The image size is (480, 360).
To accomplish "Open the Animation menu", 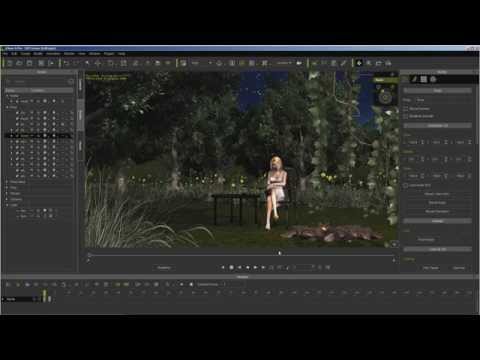I will 53,54.
